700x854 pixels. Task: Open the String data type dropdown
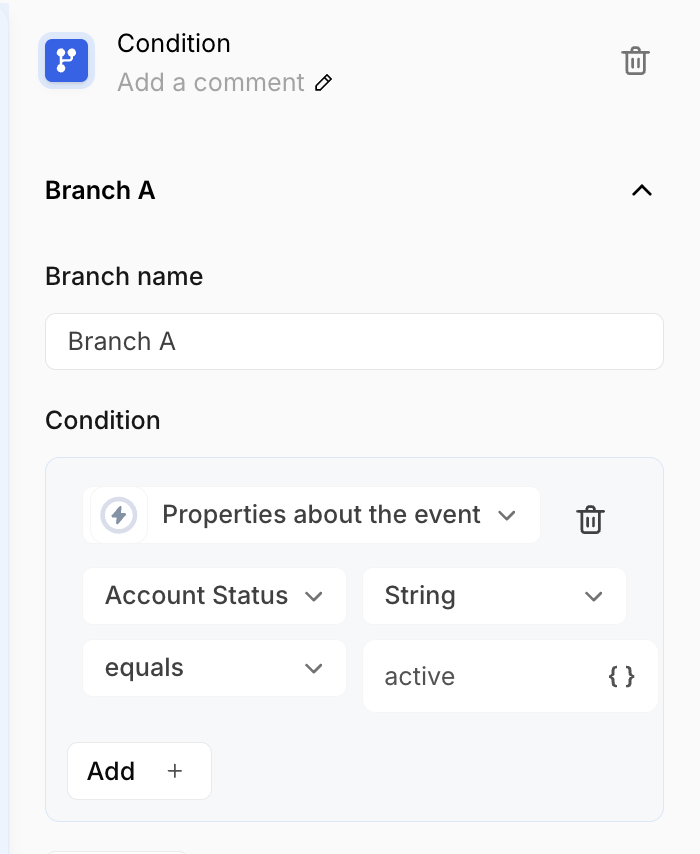493,596
